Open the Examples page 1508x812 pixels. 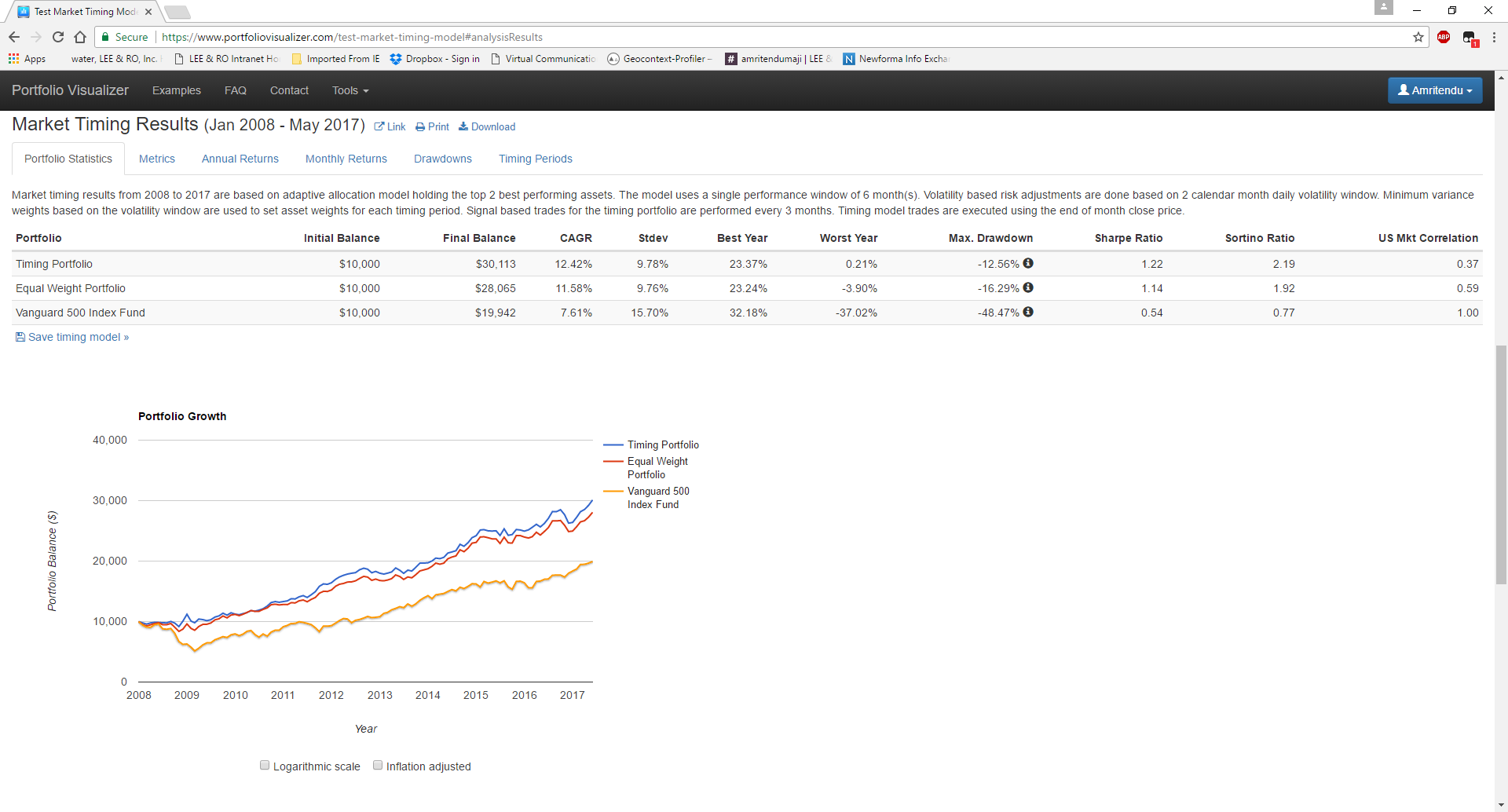coord(177,90)
